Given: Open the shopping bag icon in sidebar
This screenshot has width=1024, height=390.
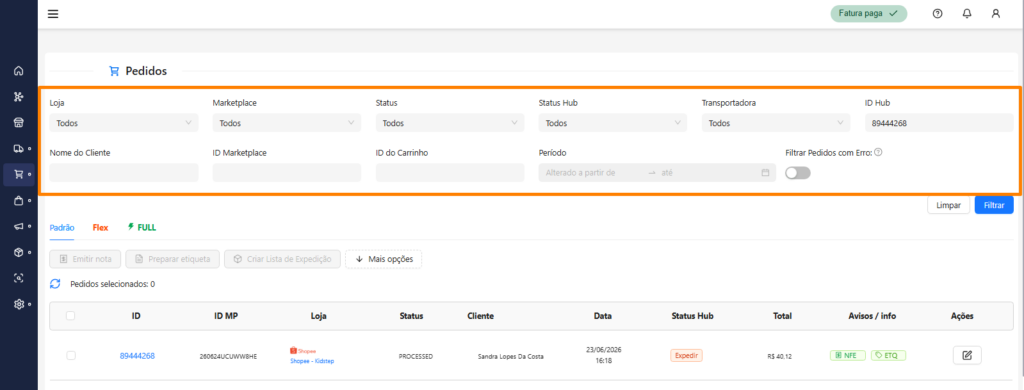Looking at the screenshot, I should coord(18,201).
